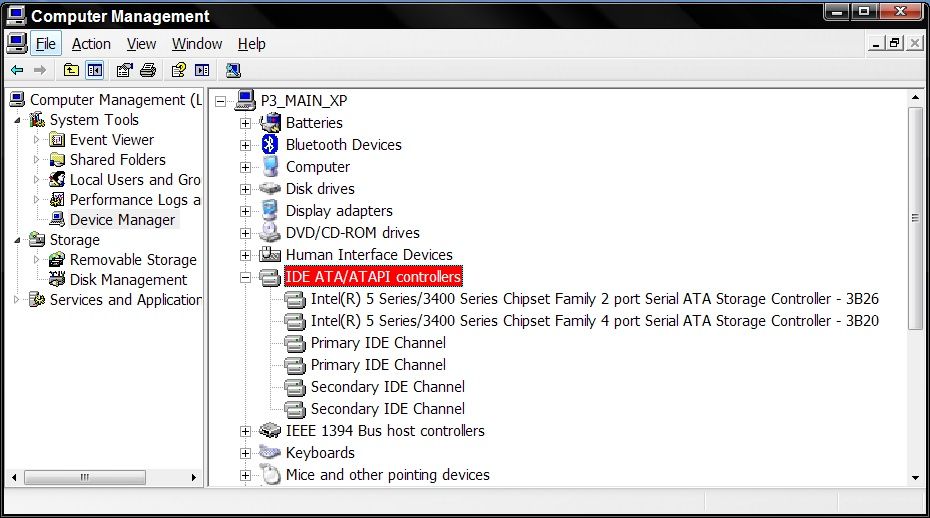This screenshot has width=930, height=518.
Task: Click the Shared Folders icon
Action: [x=57, y=160]
